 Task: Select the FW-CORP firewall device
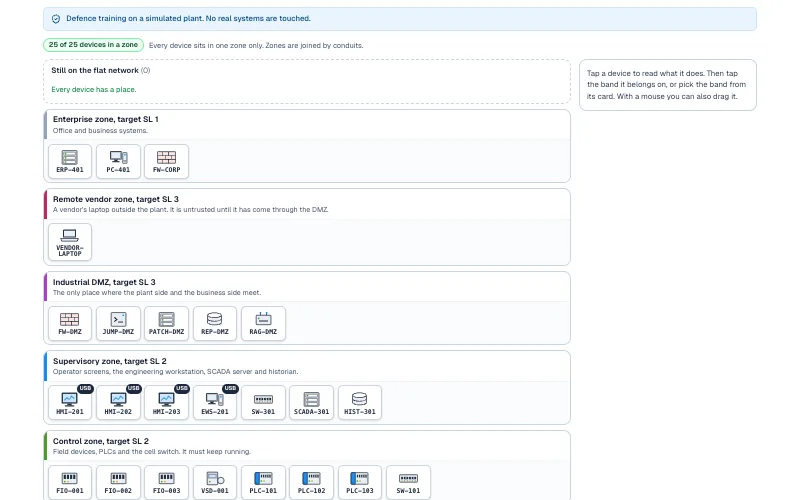pyautogui.click(x=166, y=162)
